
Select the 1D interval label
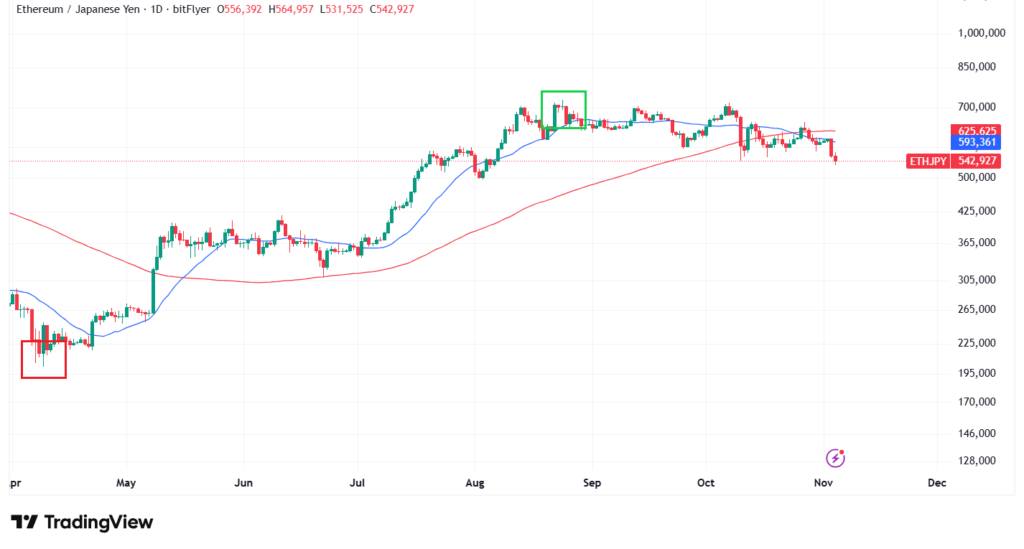click(x=158, y=9)
